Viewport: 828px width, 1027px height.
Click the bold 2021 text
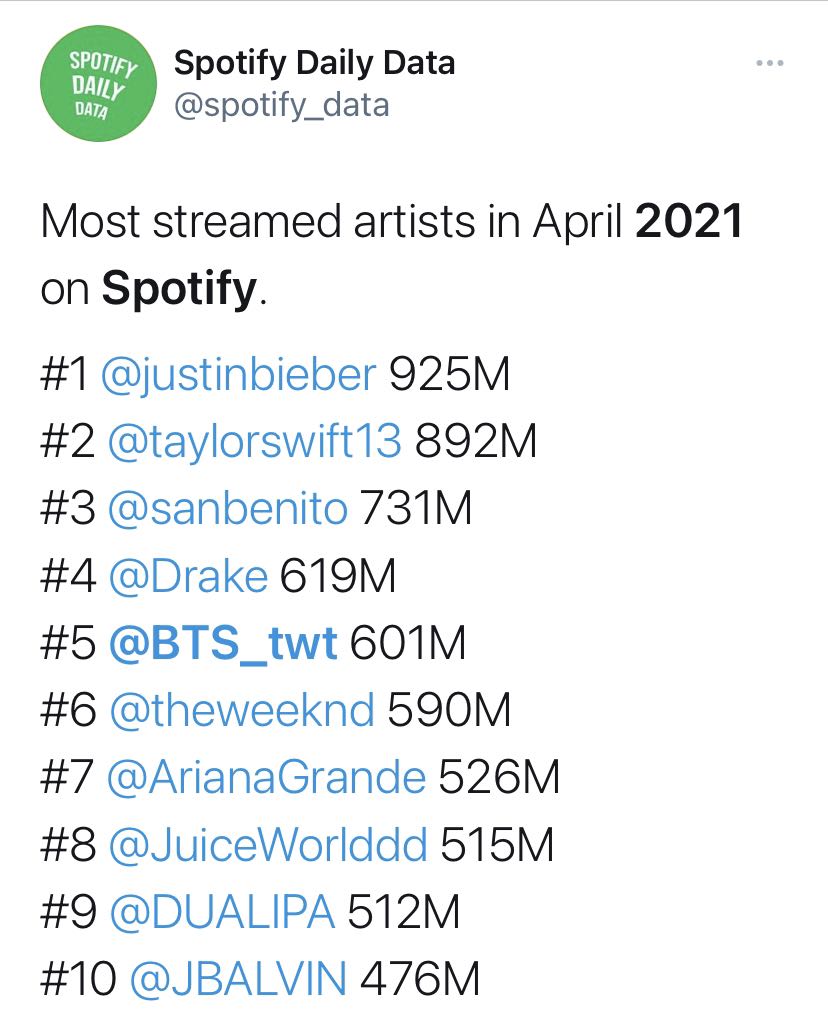pyautogui.click(x=688, y=221)
